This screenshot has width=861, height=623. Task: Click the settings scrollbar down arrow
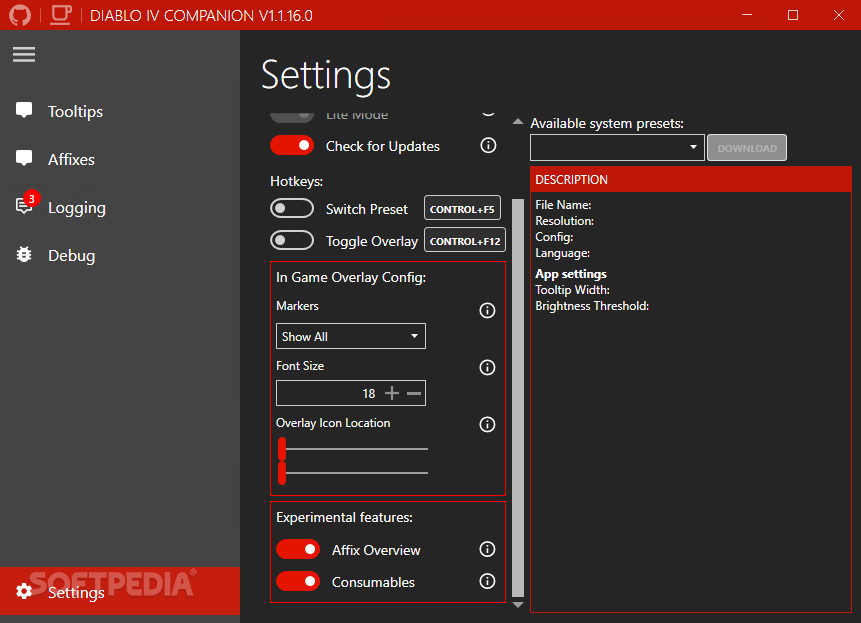click(518, 605)
